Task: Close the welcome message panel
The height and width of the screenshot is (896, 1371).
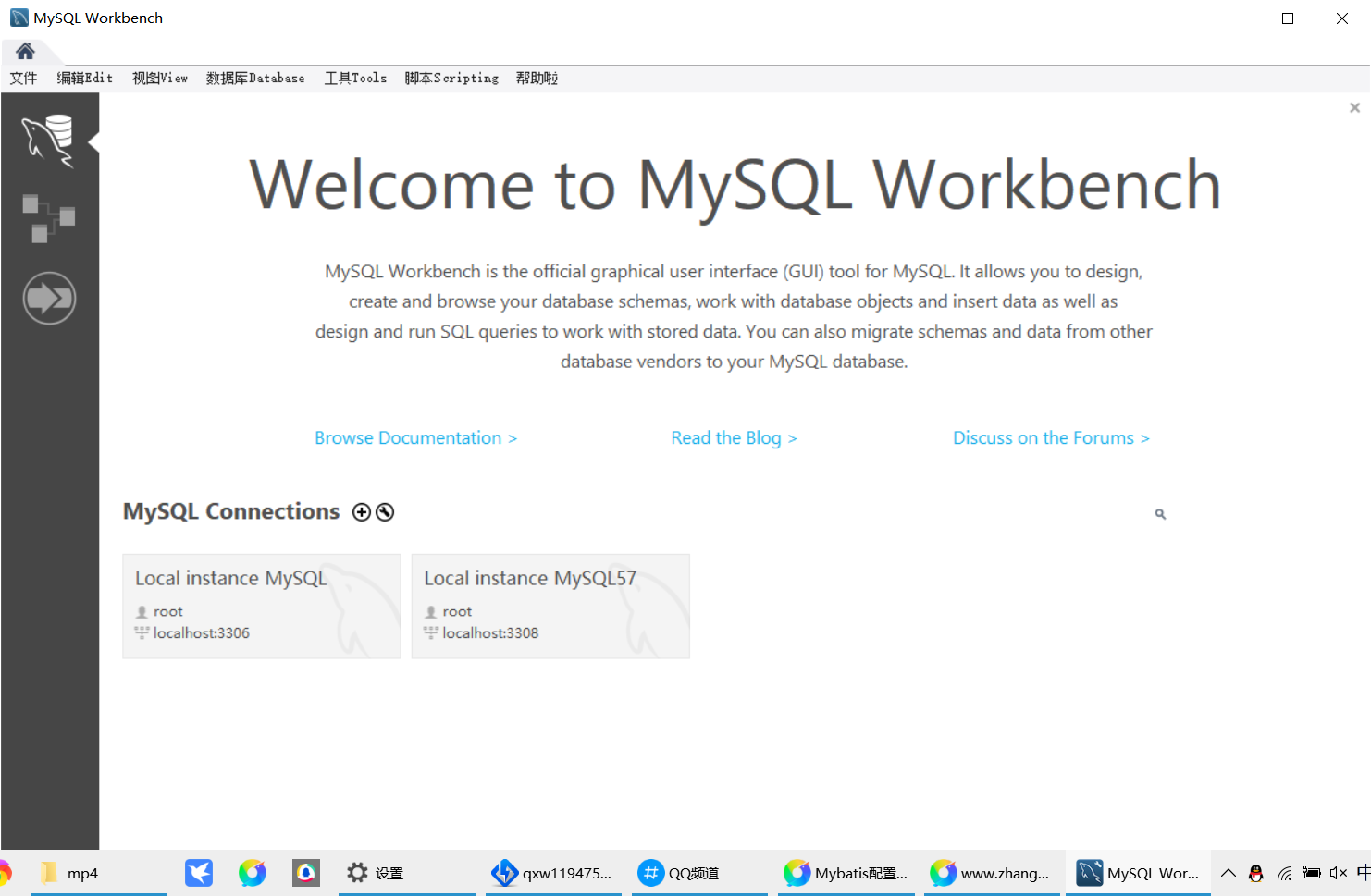Action: pos(1354,108)
